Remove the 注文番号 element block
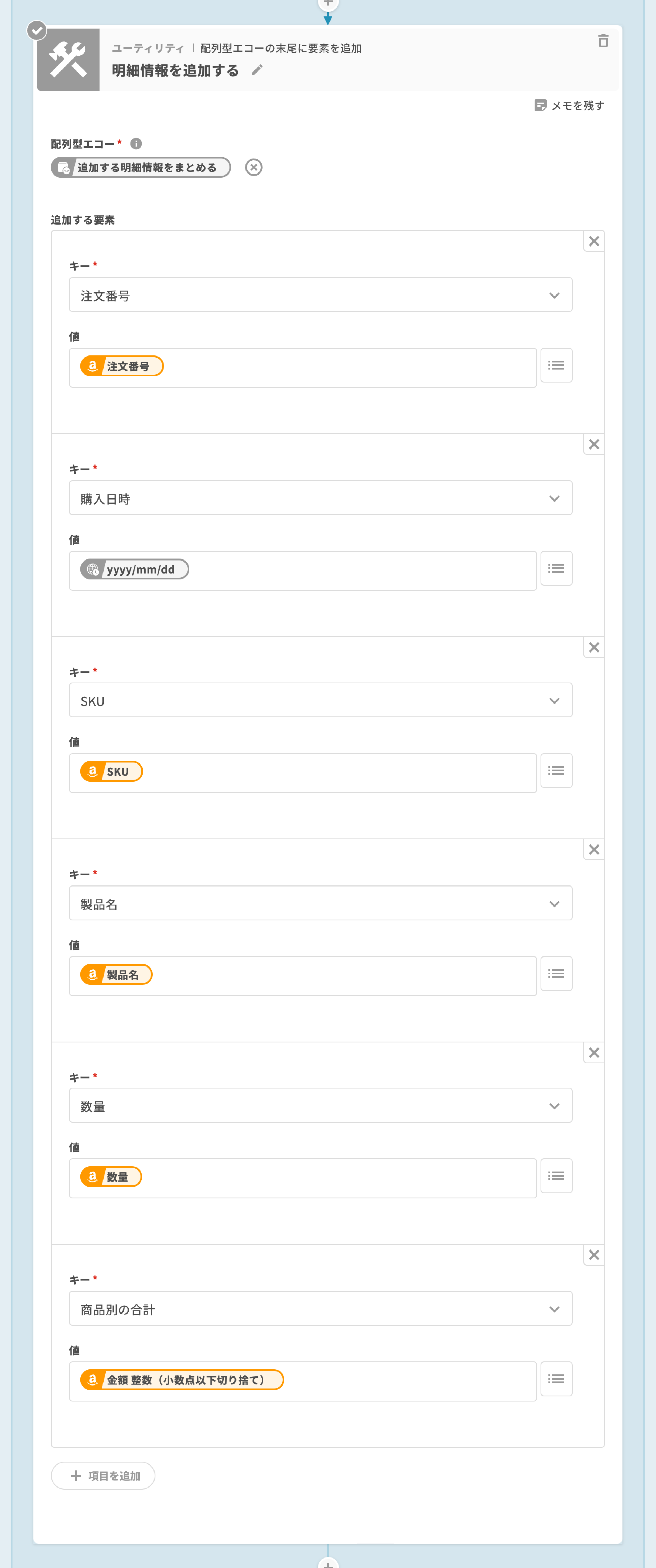The height and width of the screenshot is (1568, 656). click(x=594, y=241)
